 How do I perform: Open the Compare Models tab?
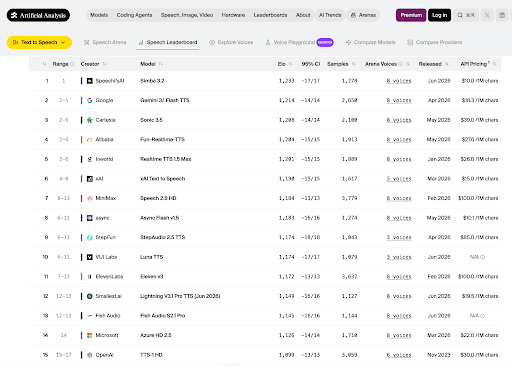pos(371,42)
